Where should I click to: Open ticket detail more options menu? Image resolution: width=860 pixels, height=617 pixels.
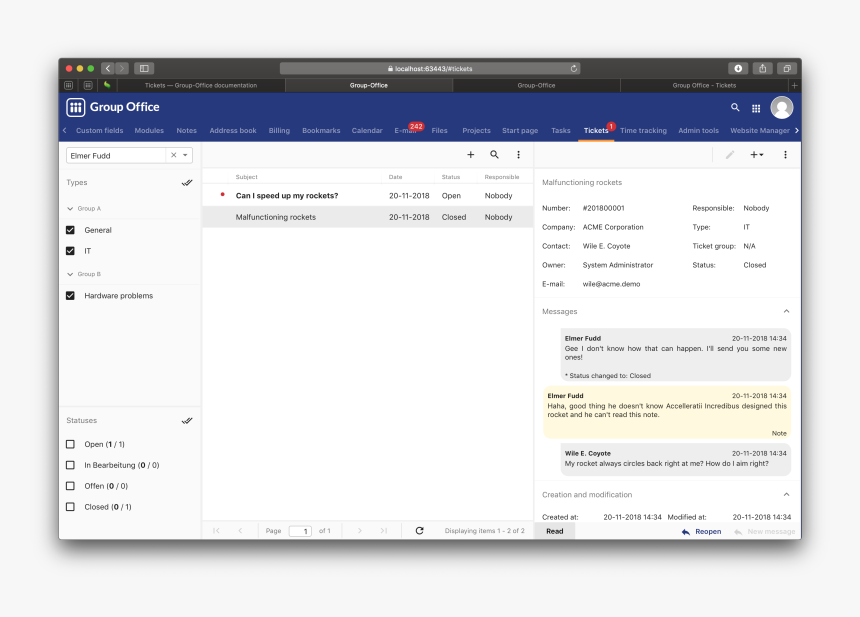(x=785, y=155)
